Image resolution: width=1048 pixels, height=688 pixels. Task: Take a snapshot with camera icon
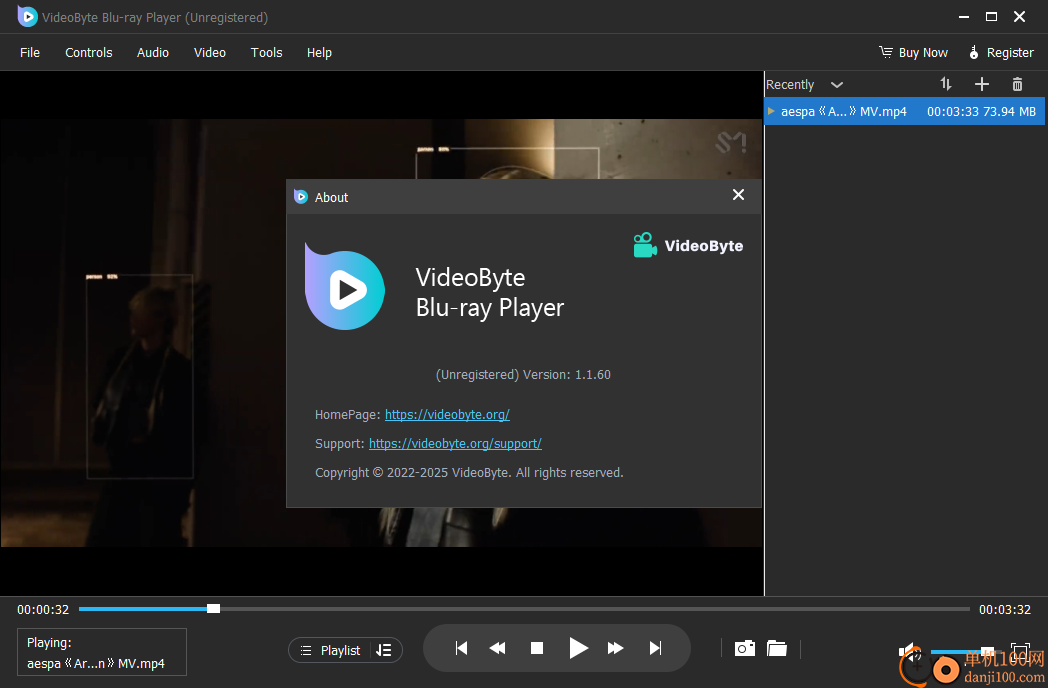[745, 648]
